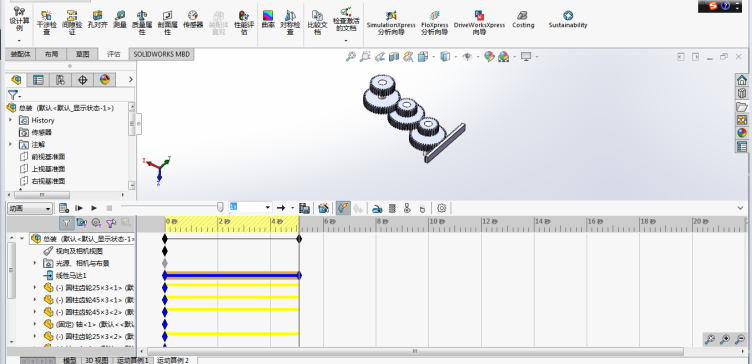Expand the 注解 annotations node

point(11,144)
